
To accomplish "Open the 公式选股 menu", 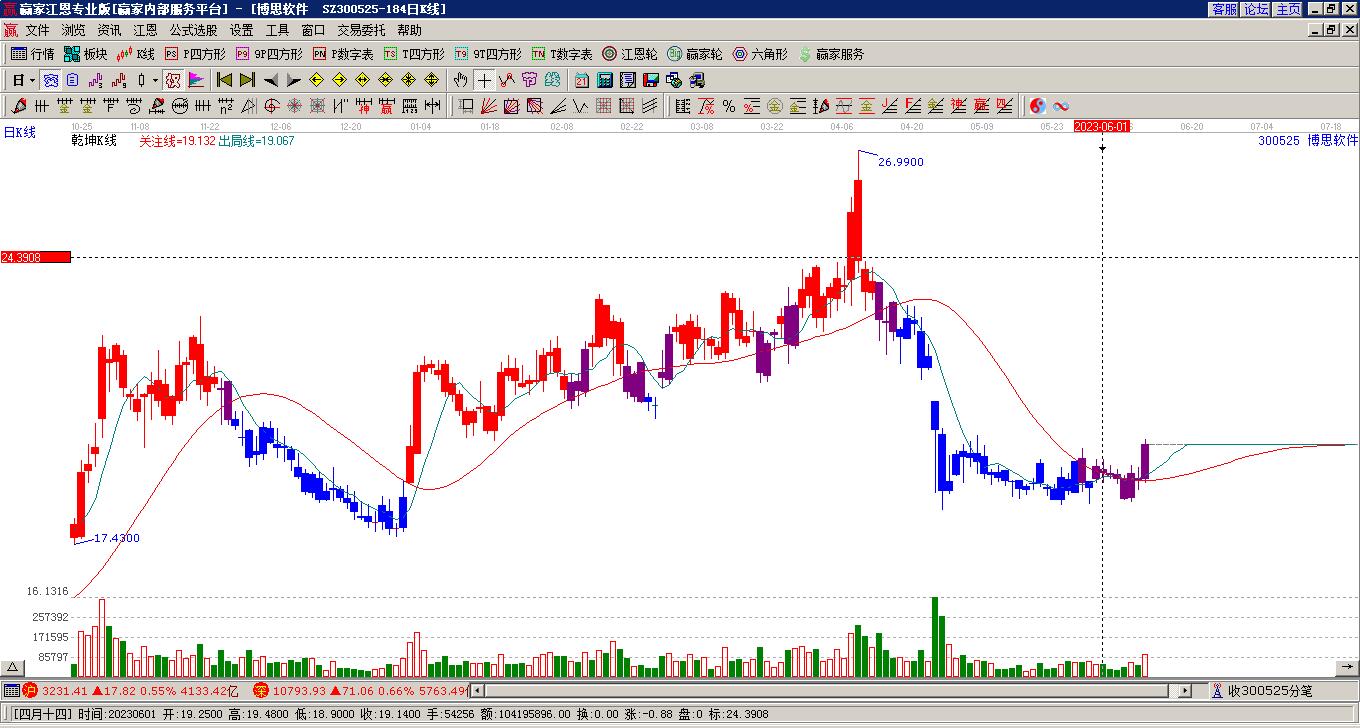I will (x=193, y=30).
